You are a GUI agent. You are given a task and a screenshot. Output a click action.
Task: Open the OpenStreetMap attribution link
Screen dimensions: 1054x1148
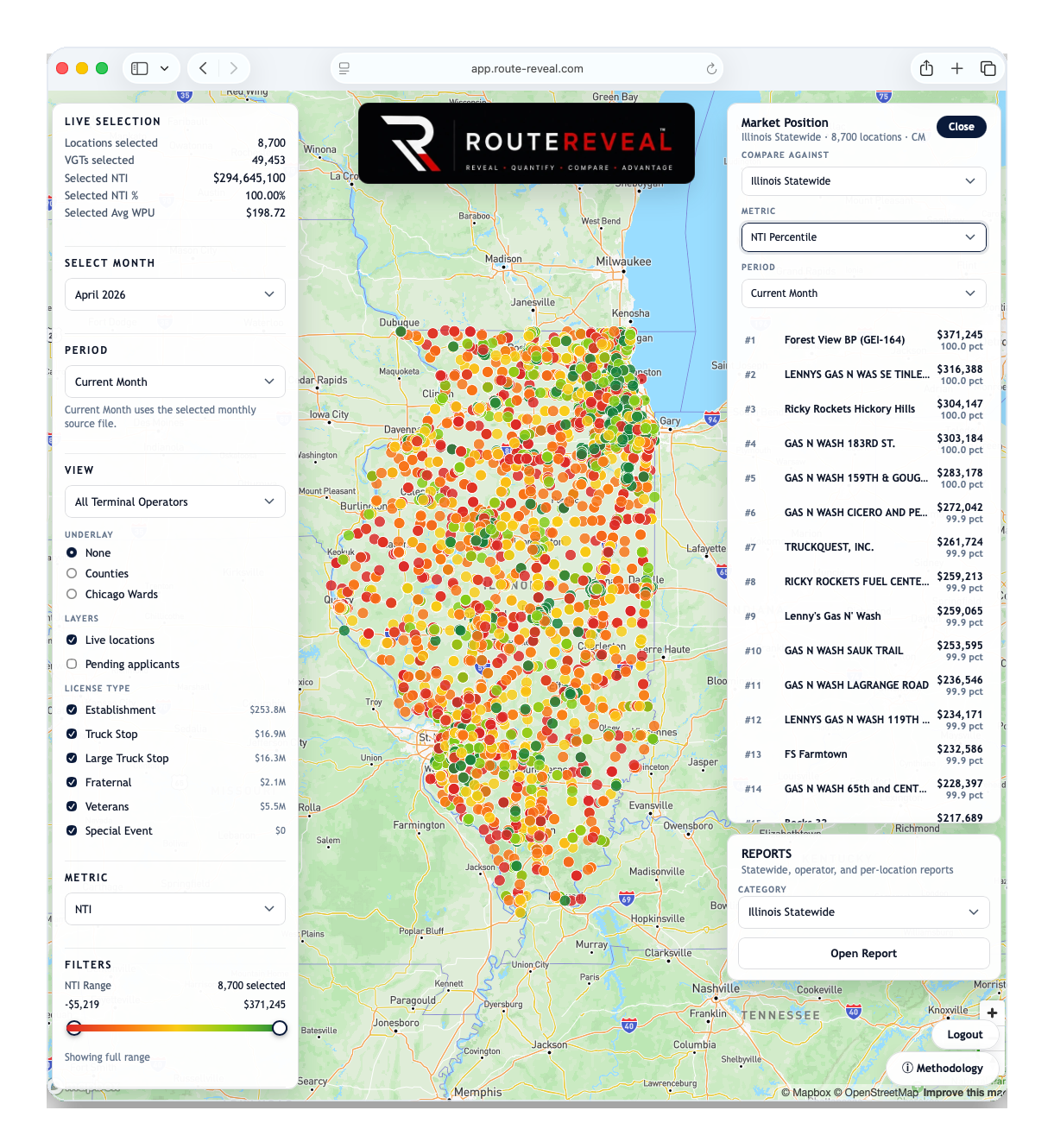click(876, 1093)
